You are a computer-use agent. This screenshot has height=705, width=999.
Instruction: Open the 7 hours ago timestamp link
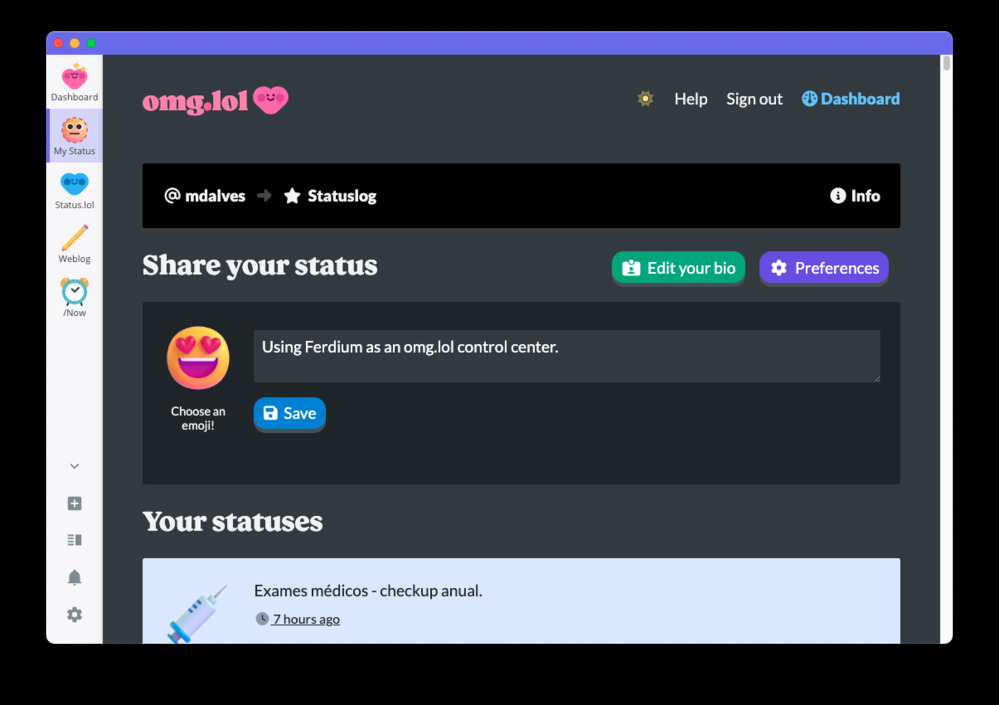305,619
